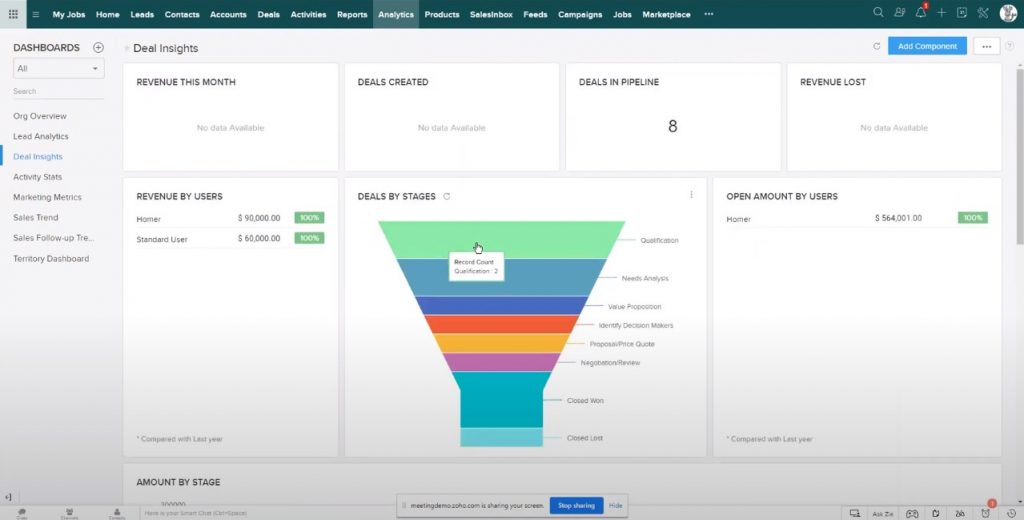Image resolution: width=1024 pixels, height=520 pixels.
Task: Open global search magnifier icon
Action: pyautogui.click(x=878, y=12)
